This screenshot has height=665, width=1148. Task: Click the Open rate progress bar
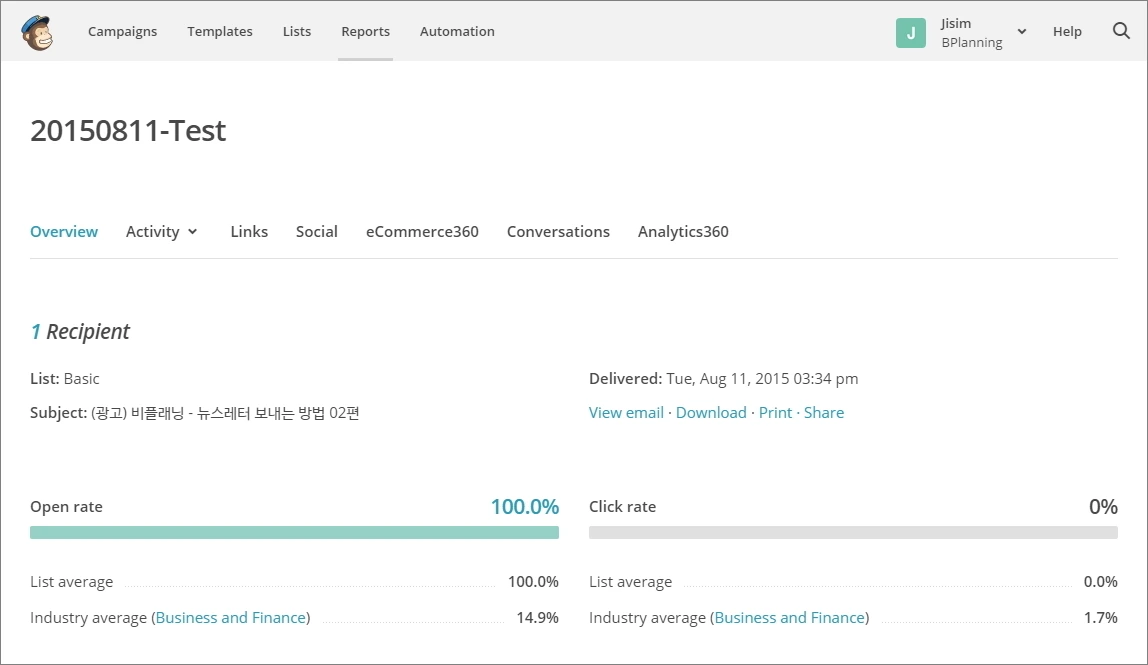point(294,533)
